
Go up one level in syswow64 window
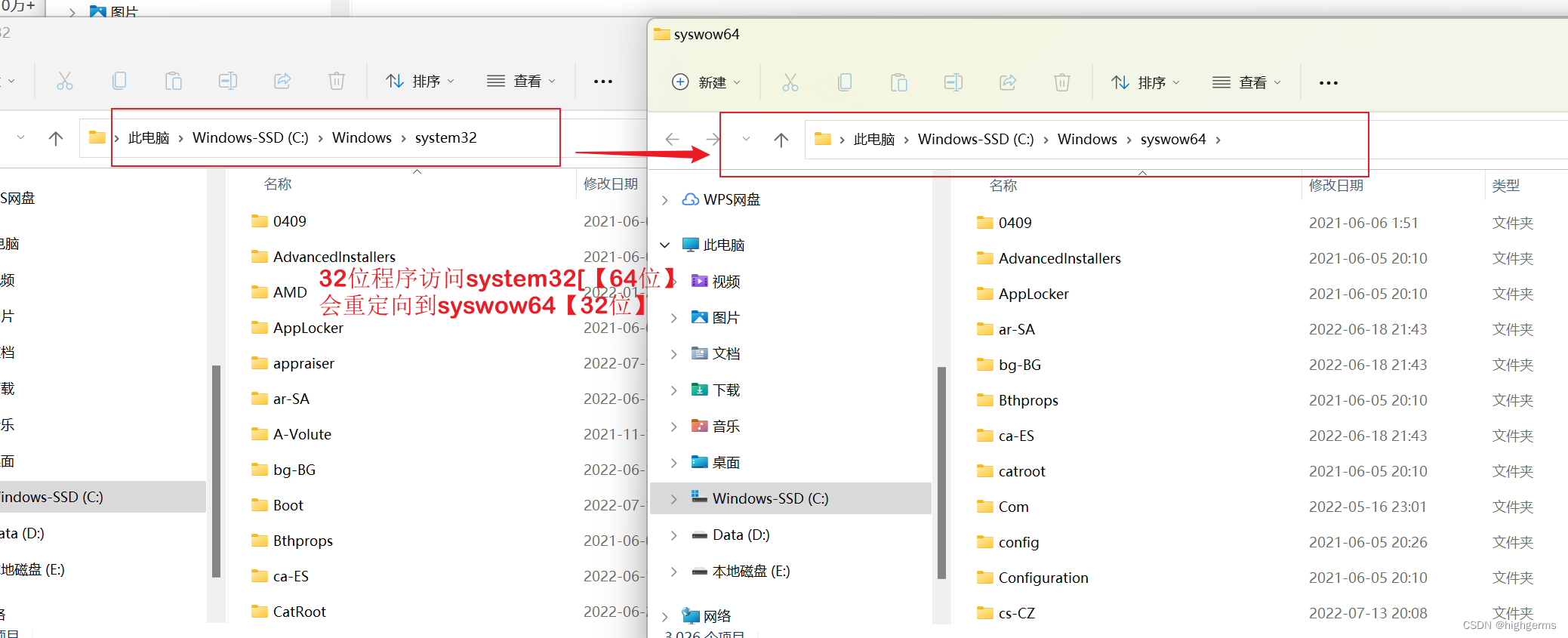[x=781, y=140]
